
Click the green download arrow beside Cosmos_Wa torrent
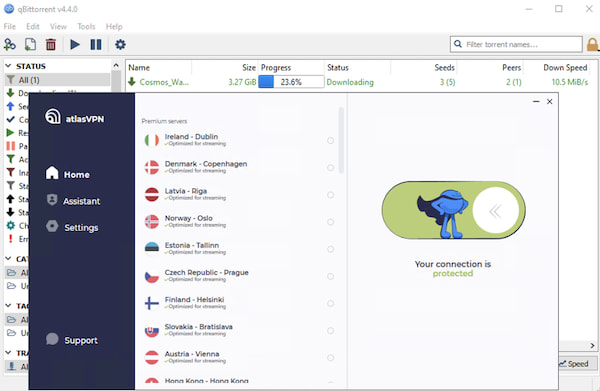(x=132, y=81)
